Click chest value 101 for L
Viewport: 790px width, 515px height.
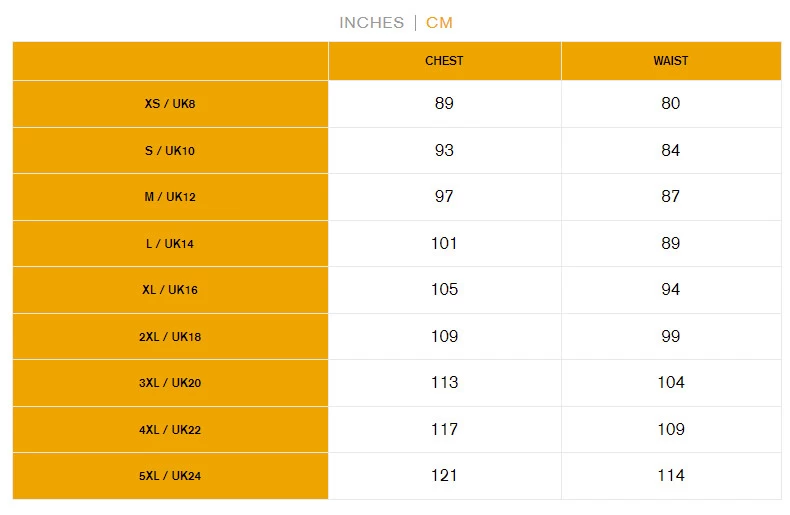coord(444,243)
